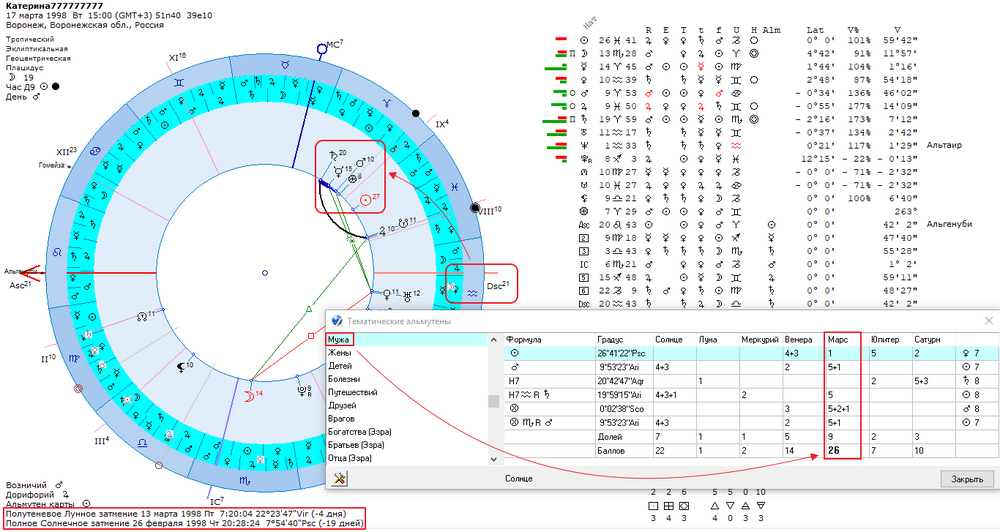Image resolution: width=1000 pixels, height=532 pixels.
Task: Click the Юпитер column header
Action: point(890,339)
